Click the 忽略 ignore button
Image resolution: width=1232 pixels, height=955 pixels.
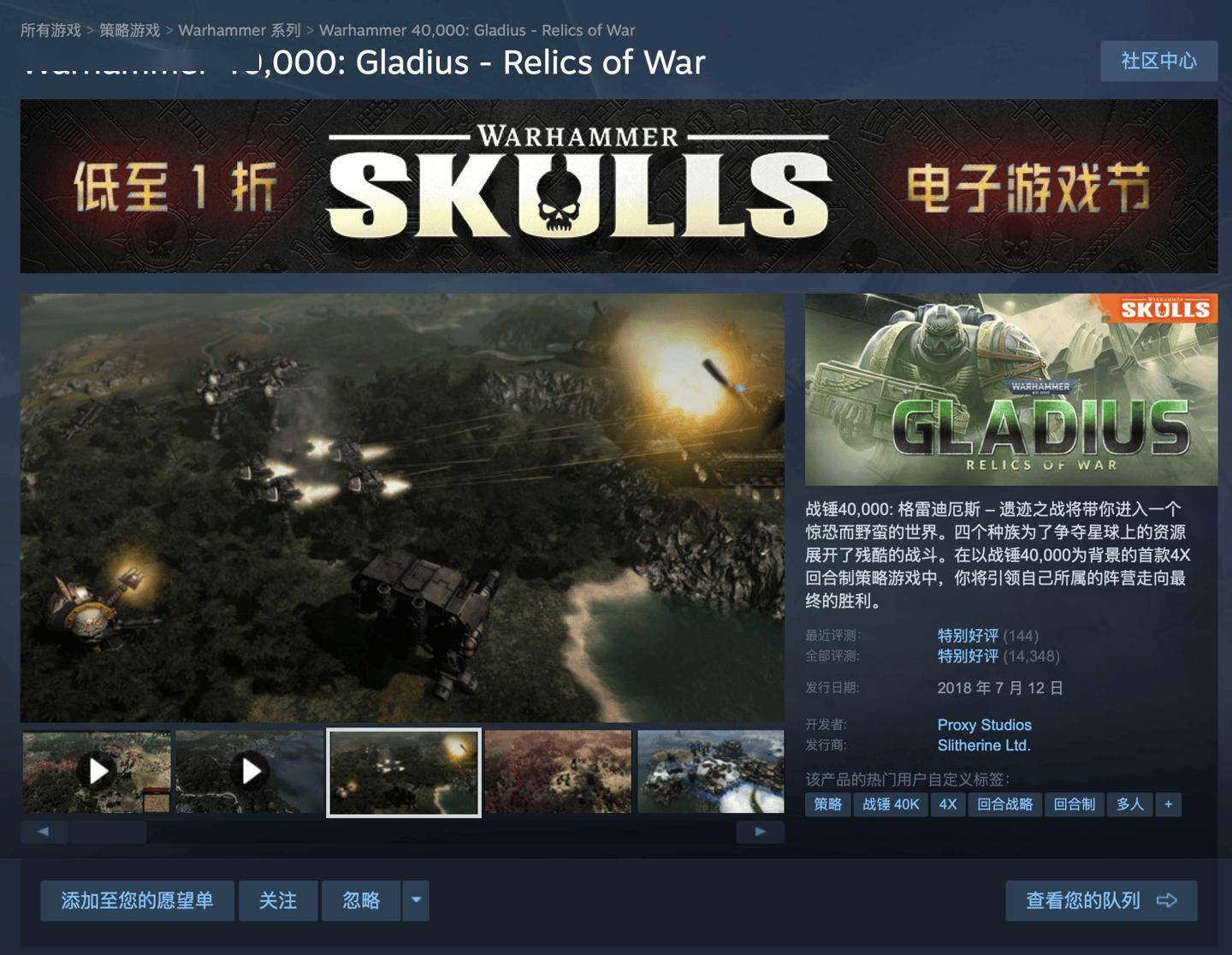pos(361,900)
